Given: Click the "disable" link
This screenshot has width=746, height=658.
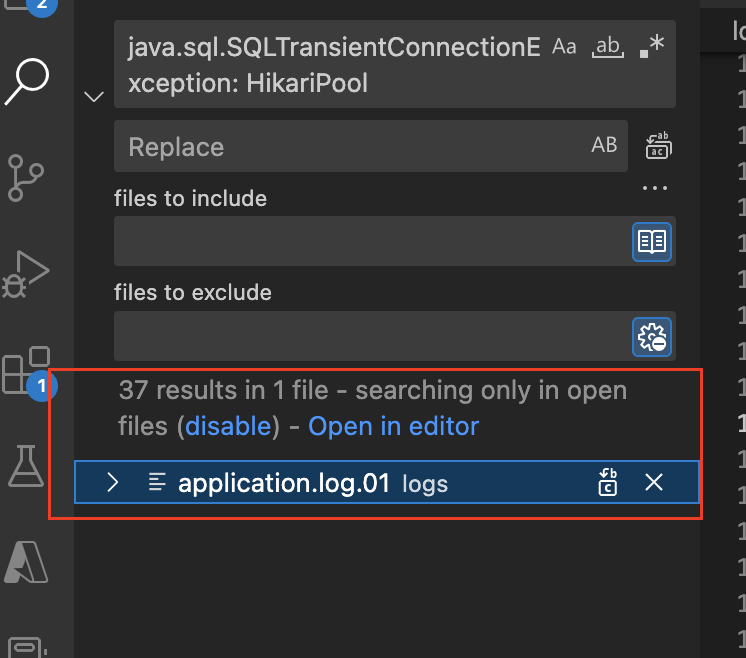Looking at the screenshot, I should [228, 426].
